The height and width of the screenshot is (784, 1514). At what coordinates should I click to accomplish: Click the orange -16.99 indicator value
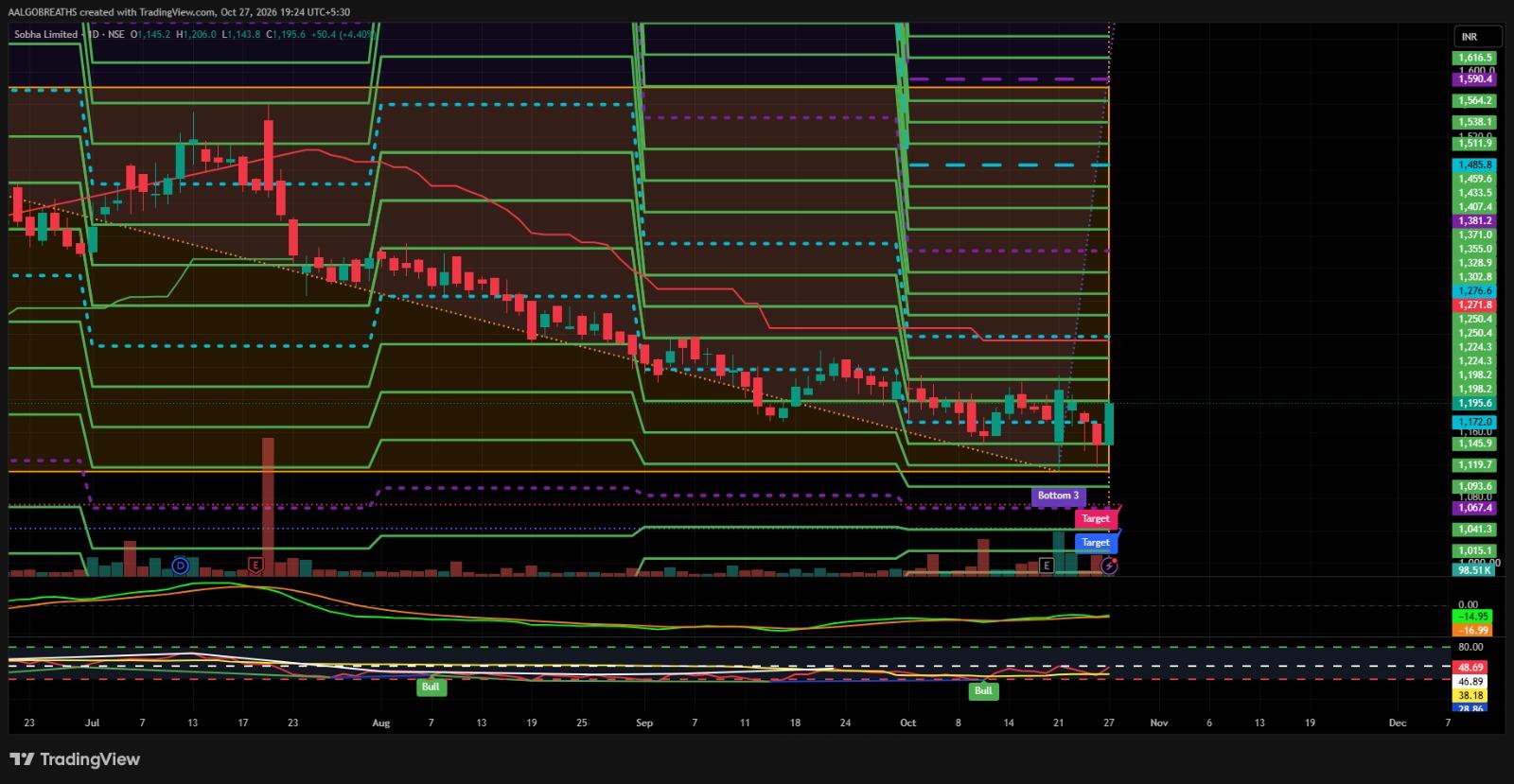click(x=1472, y=630)
